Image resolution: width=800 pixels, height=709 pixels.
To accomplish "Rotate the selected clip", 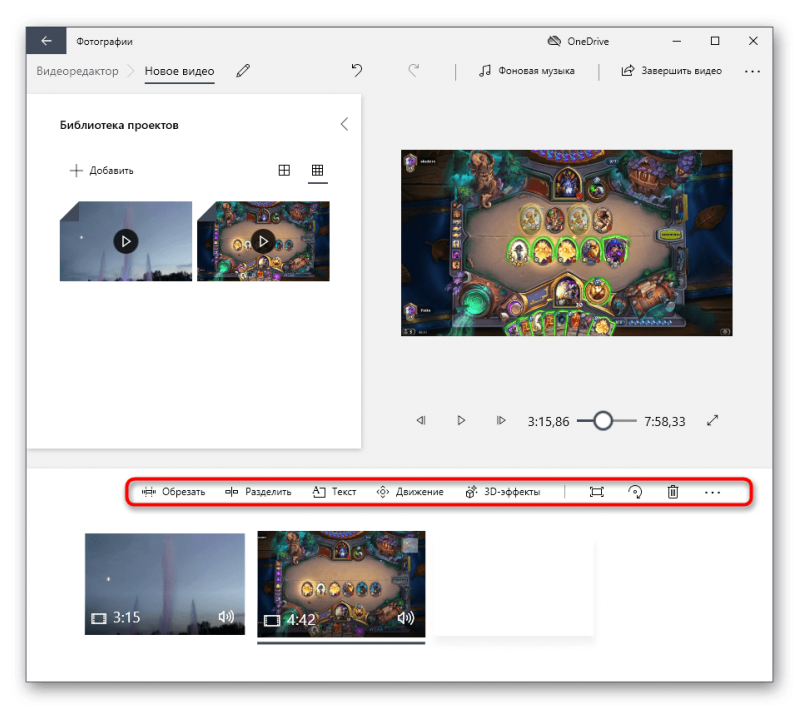I will [x=635, y=492].
